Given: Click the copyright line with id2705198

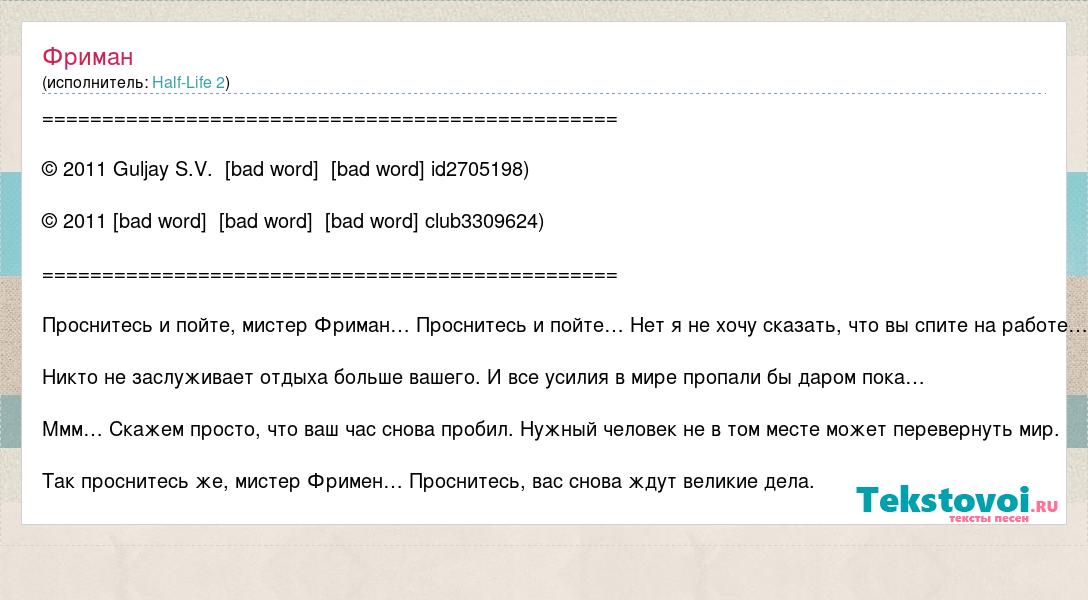Looking at the screenshot, I should (x=285, y=169).
